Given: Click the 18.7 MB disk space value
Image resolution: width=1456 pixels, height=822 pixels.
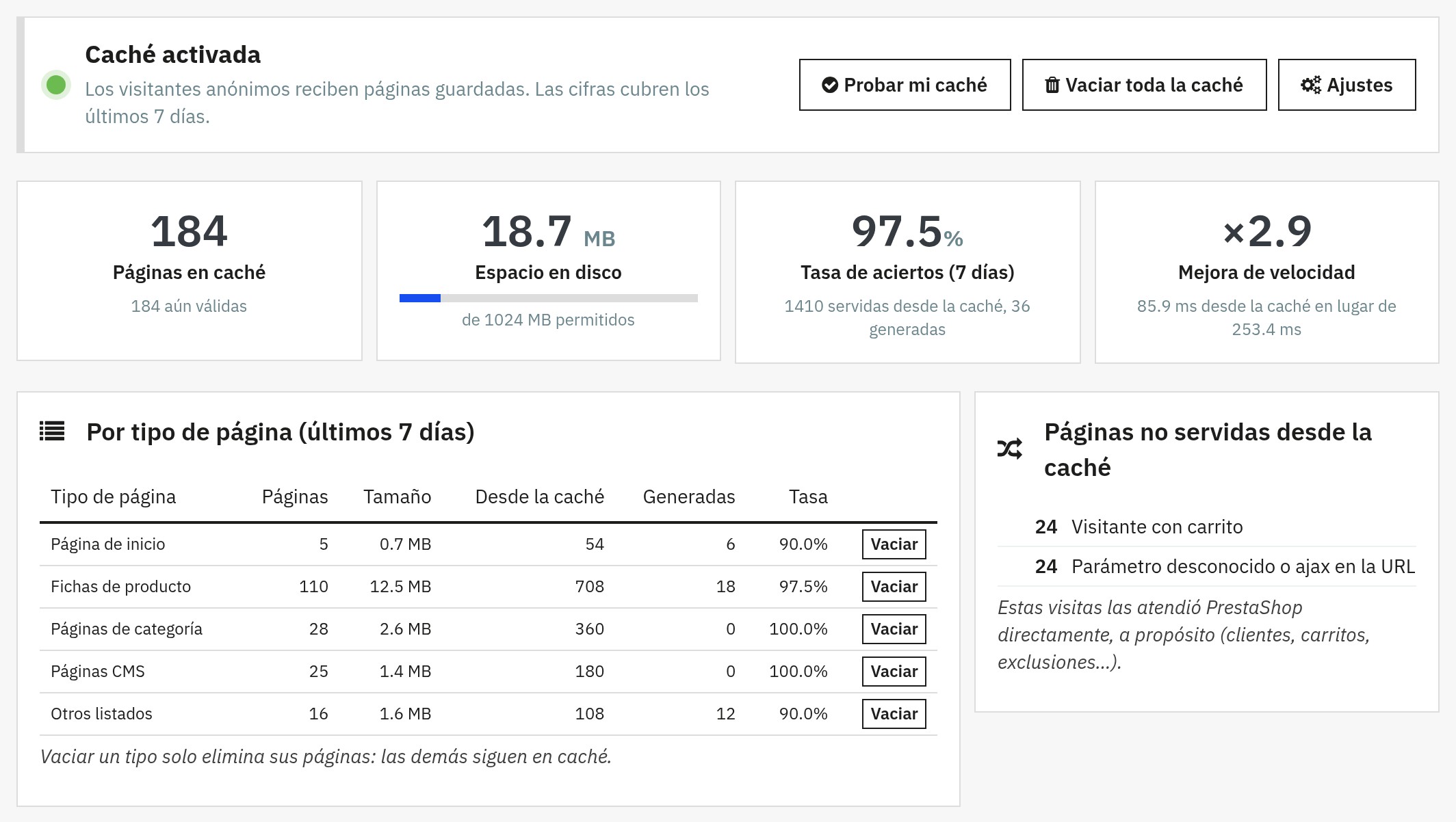Looking at the screenshot, I should click(x=548, y=231).
